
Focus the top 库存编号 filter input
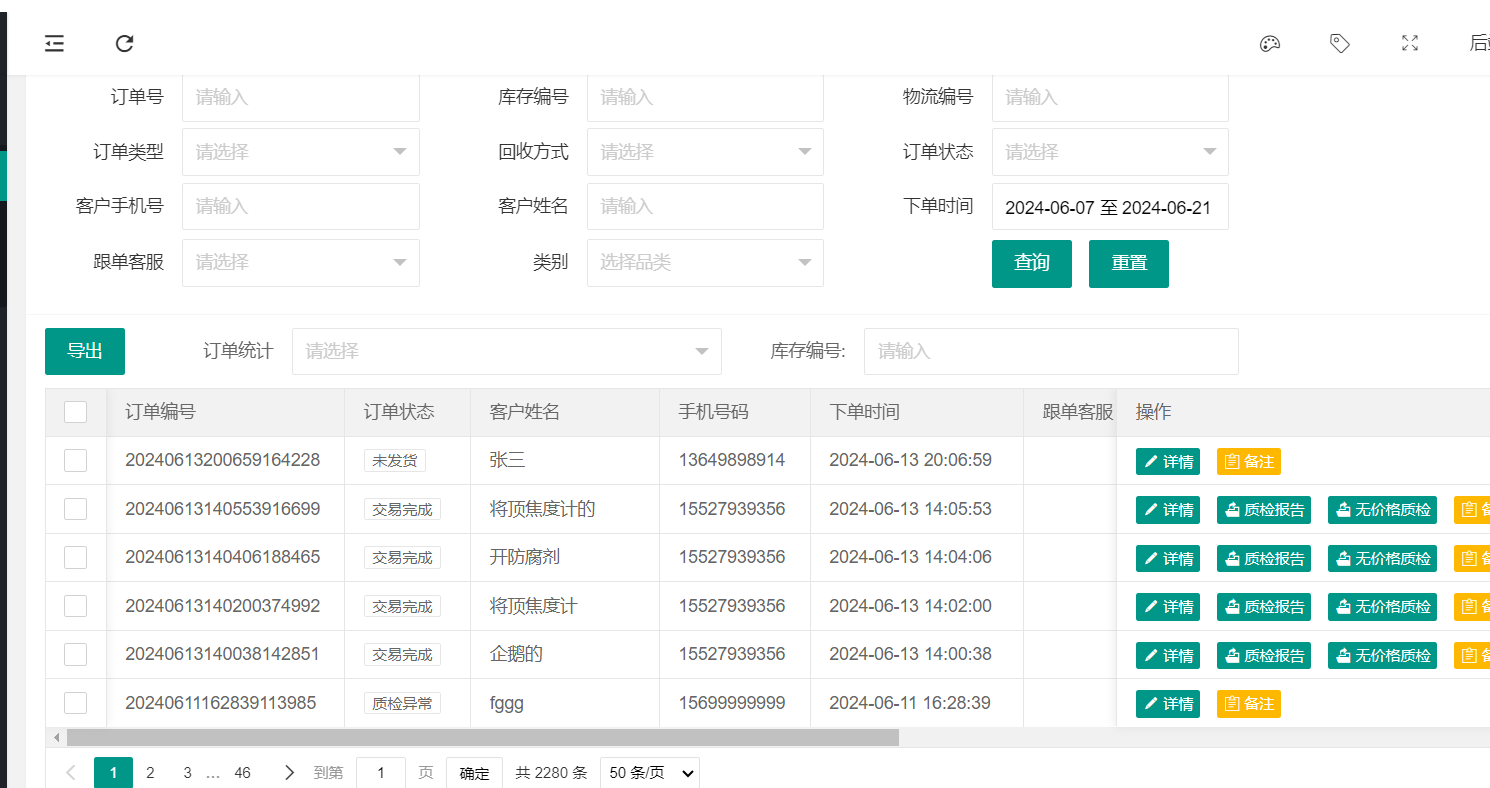[x=705, y=98]
